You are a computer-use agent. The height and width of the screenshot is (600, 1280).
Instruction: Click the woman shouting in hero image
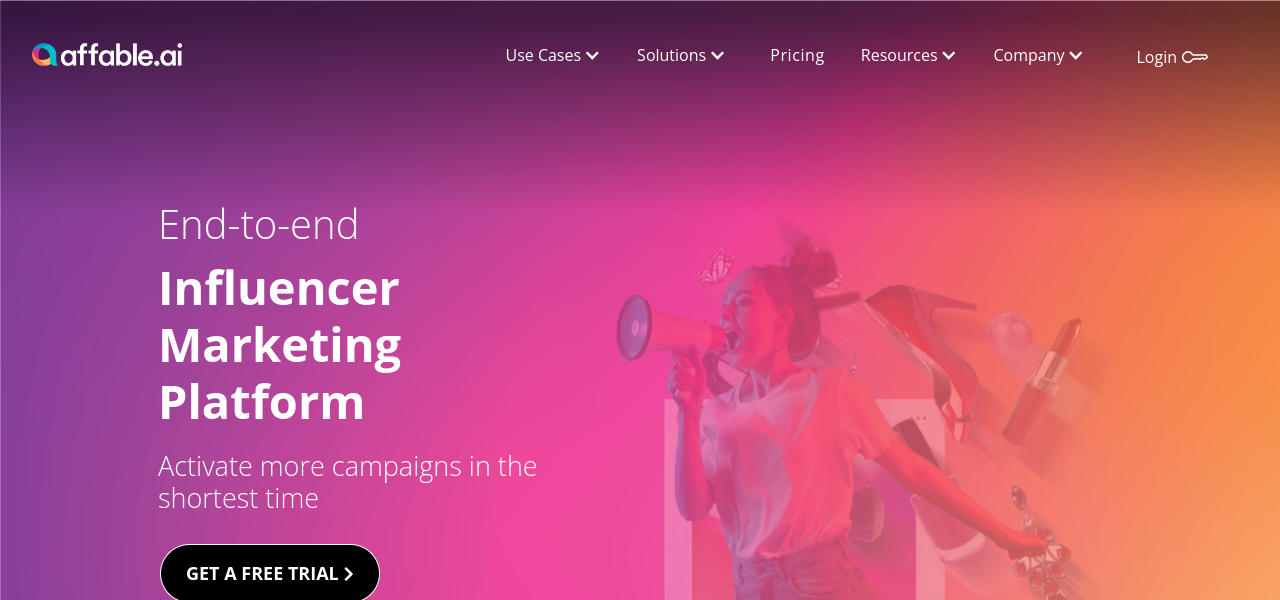pyautogui.click(x=800, y=420)
